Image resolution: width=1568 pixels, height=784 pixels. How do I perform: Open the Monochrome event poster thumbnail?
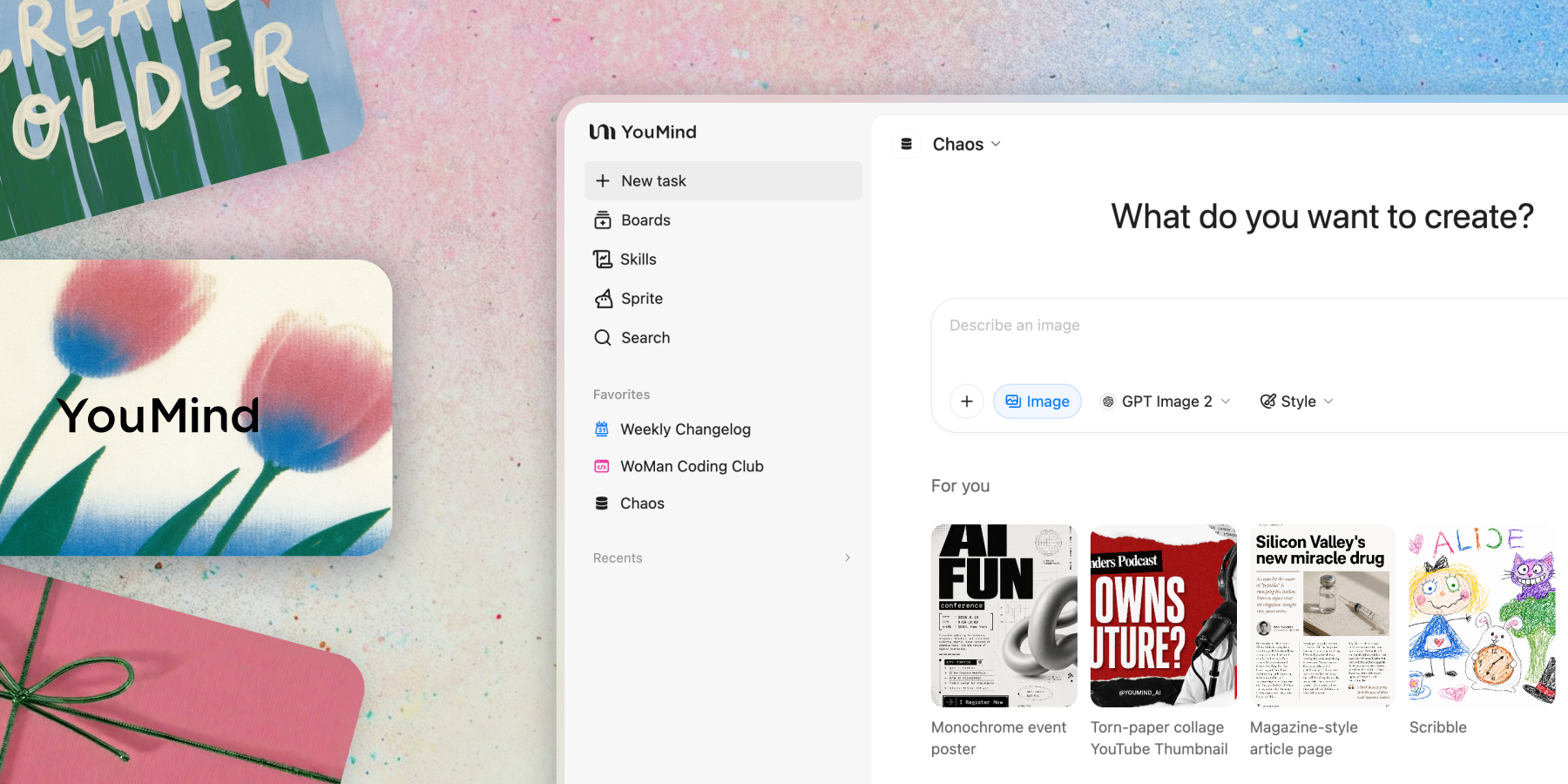[1004, 616]
